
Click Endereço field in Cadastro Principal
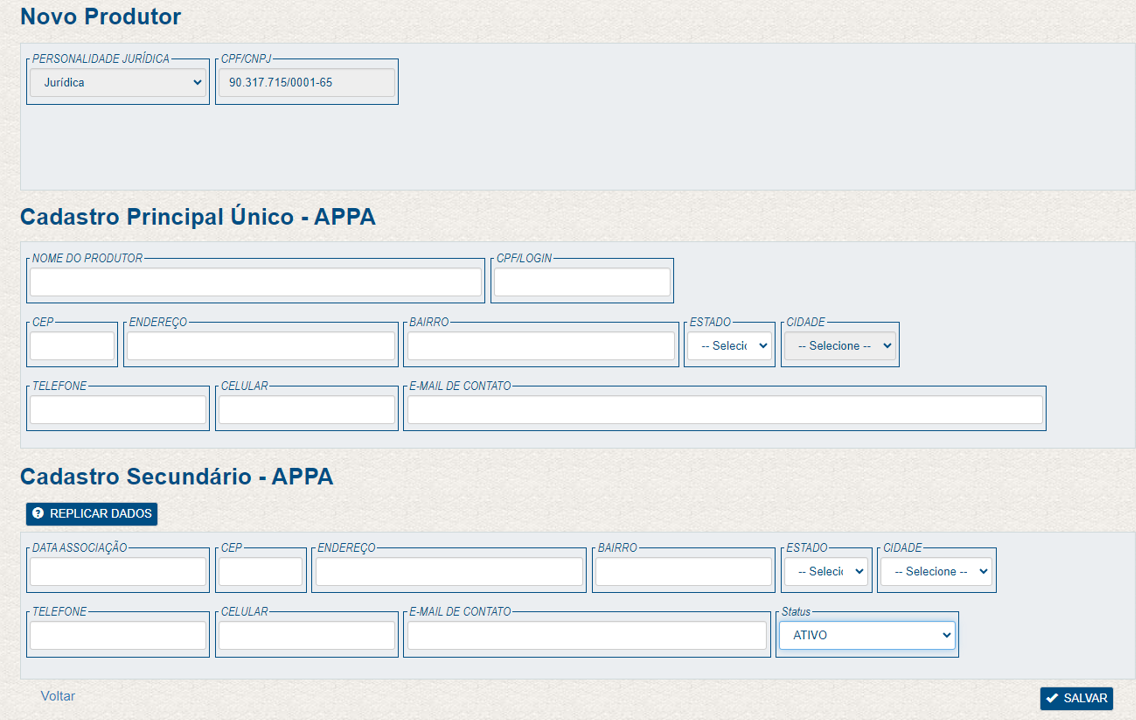coord(261,346)
